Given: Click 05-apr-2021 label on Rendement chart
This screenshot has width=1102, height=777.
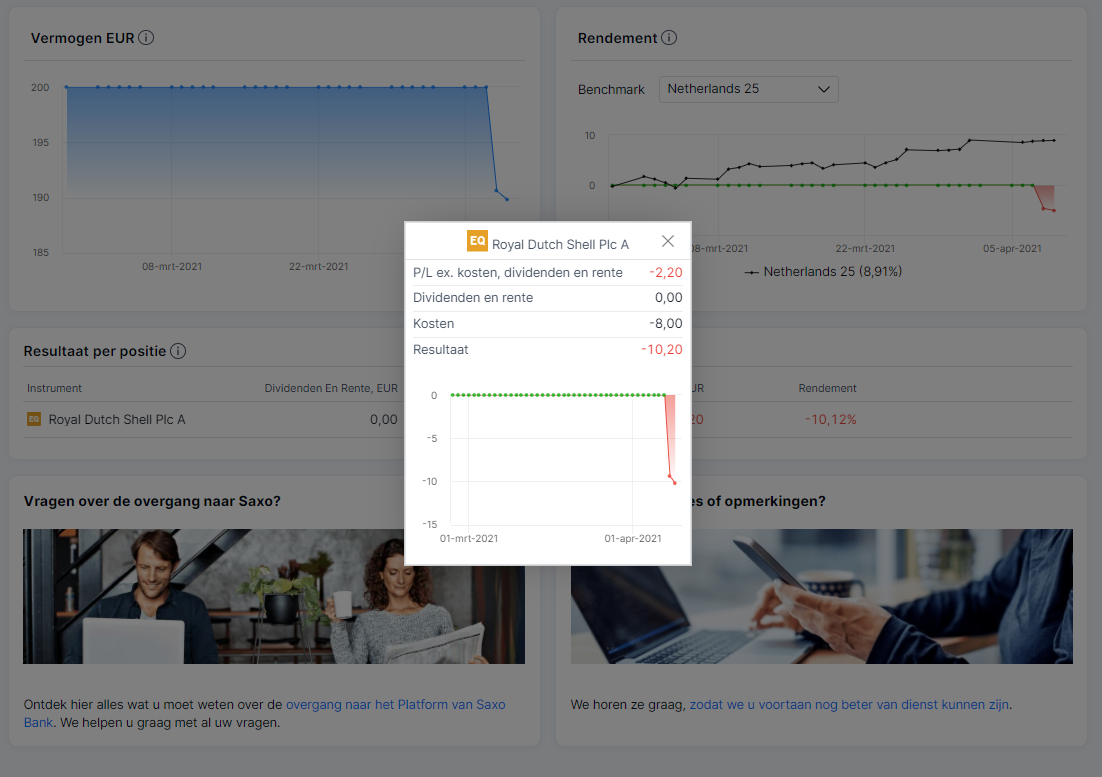Looking at the screenshot, I should pyautogui.click(x=1012, y=249).
